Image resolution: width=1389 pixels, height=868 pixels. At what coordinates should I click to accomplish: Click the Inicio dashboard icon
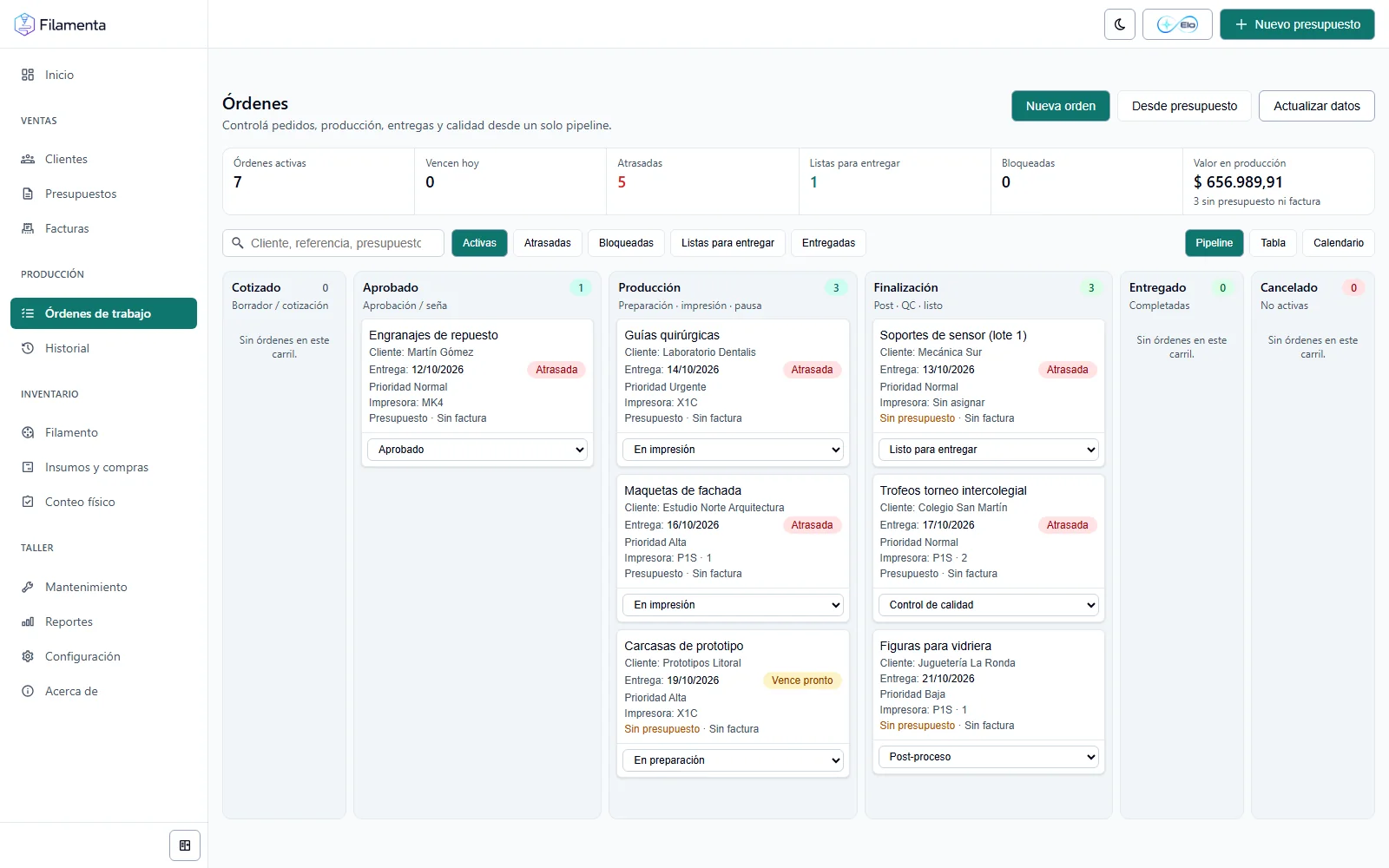tap(28, 75)
